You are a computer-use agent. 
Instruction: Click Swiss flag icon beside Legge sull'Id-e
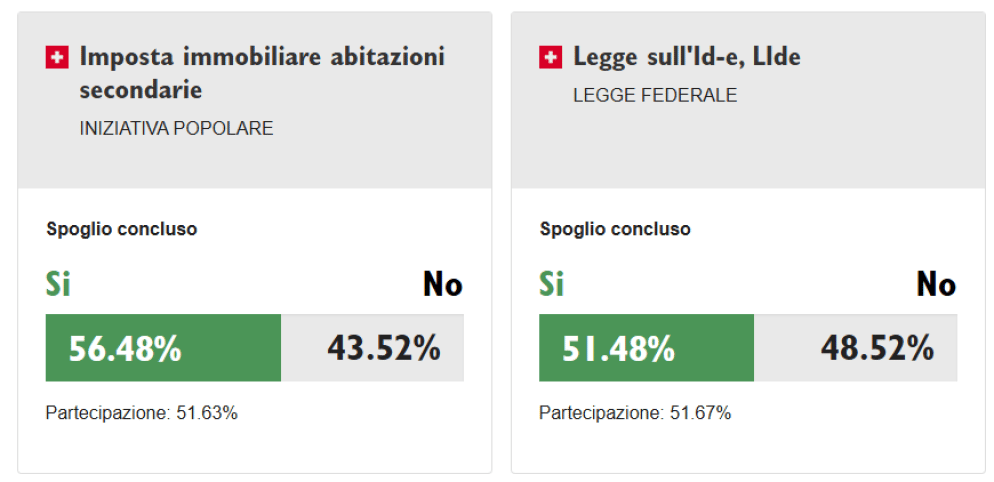pyautogui.click(x=550, y=58)
